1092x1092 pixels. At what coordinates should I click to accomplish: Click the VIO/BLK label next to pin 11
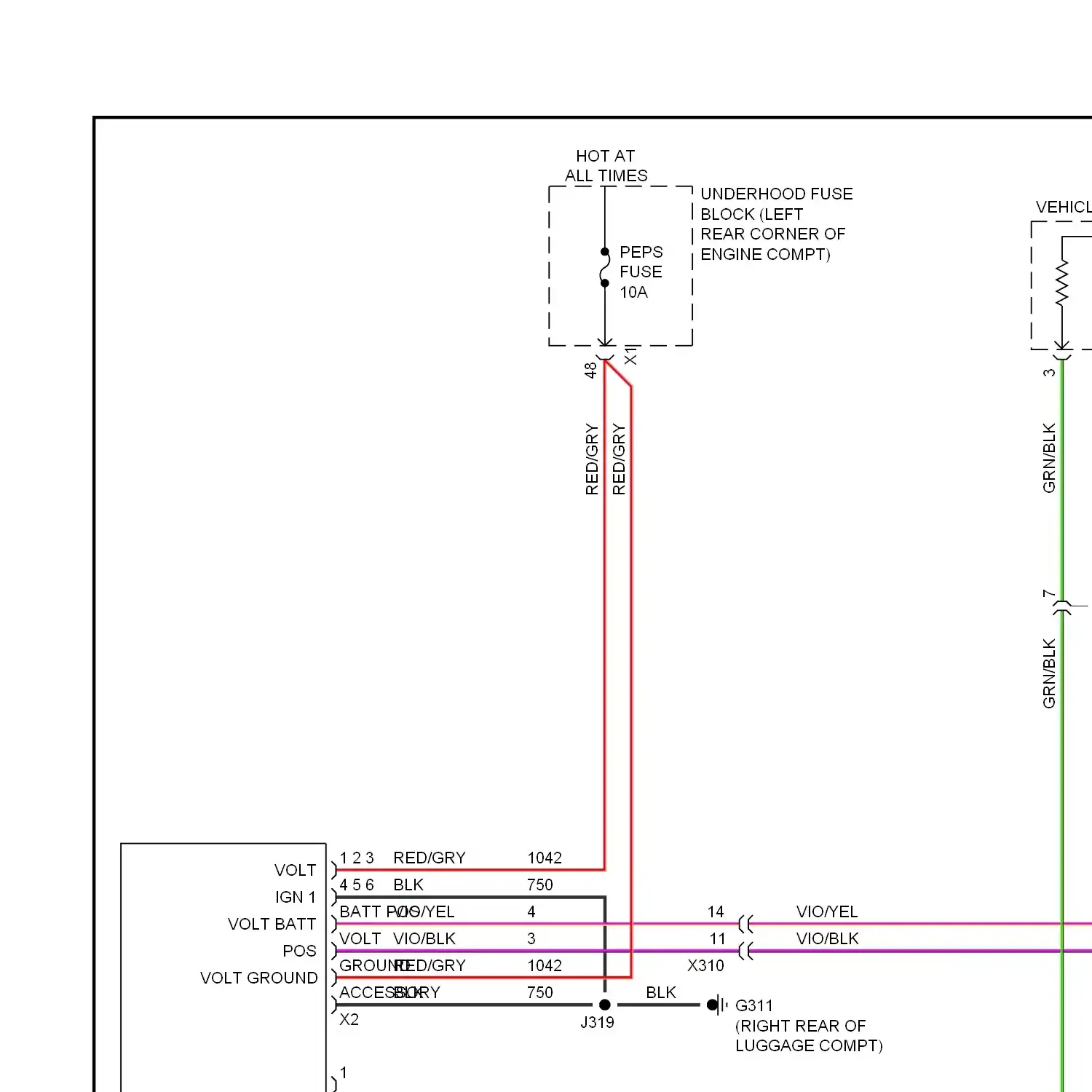pos(828,939)
